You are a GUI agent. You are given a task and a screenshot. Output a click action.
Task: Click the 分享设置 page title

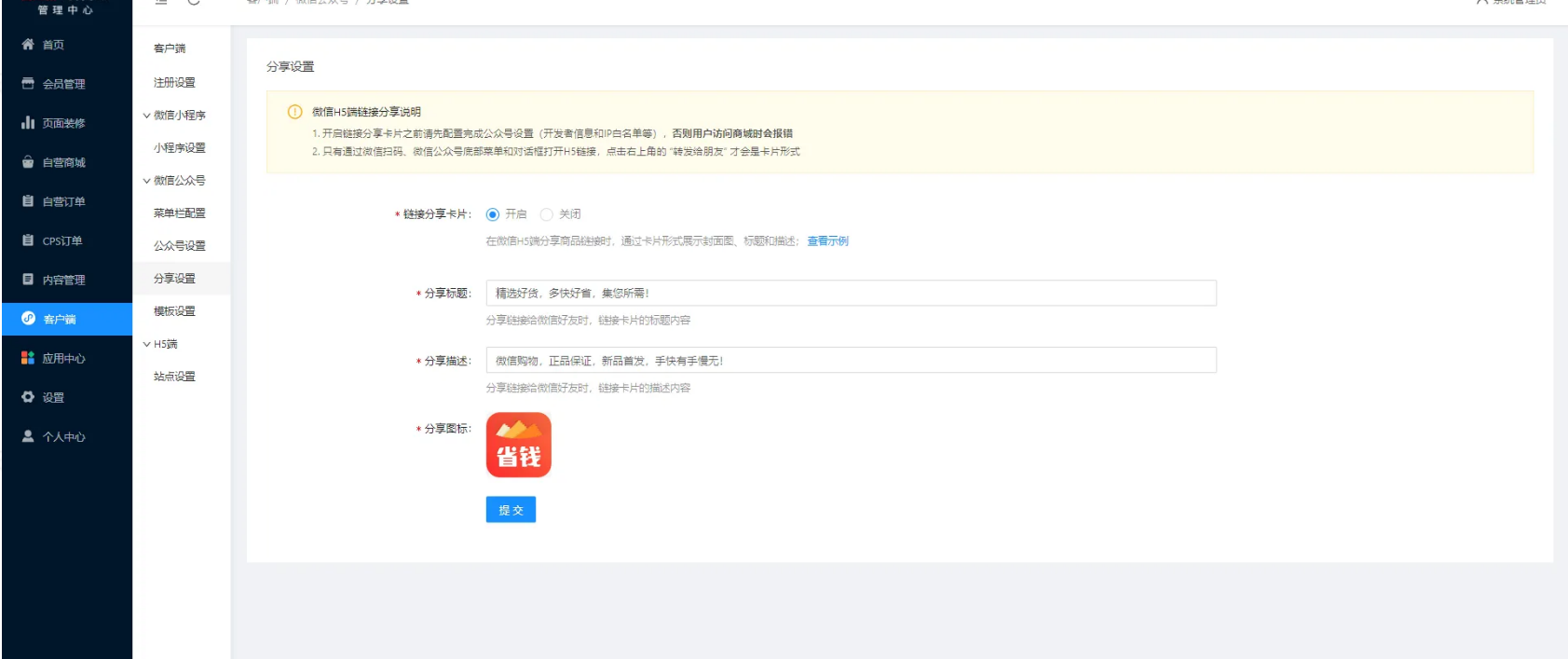[x=291, y=66]
